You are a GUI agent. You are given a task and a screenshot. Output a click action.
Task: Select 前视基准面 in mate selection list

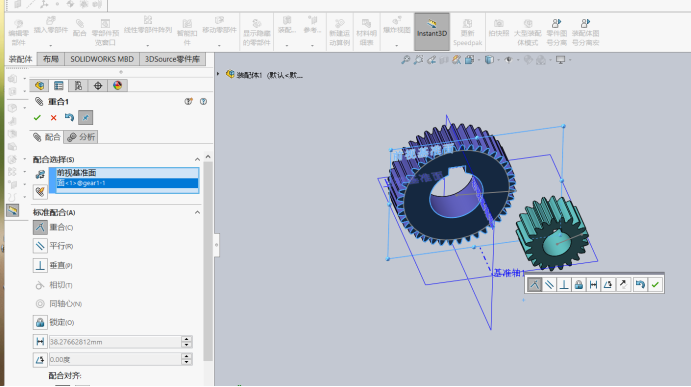coord(127,173)
